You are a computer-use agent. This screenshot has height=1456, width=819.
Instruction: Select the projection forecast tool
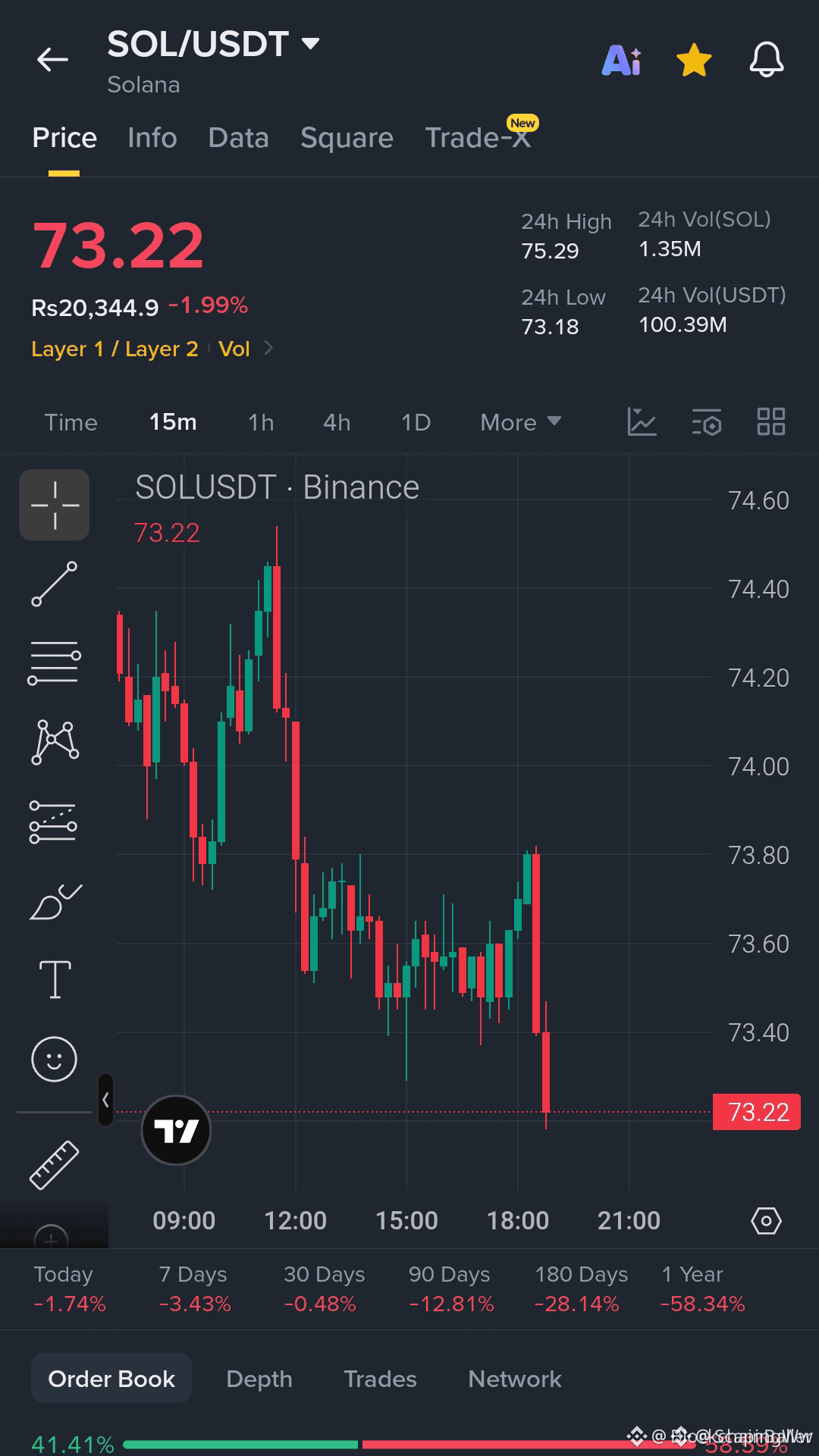pos(53,822)
